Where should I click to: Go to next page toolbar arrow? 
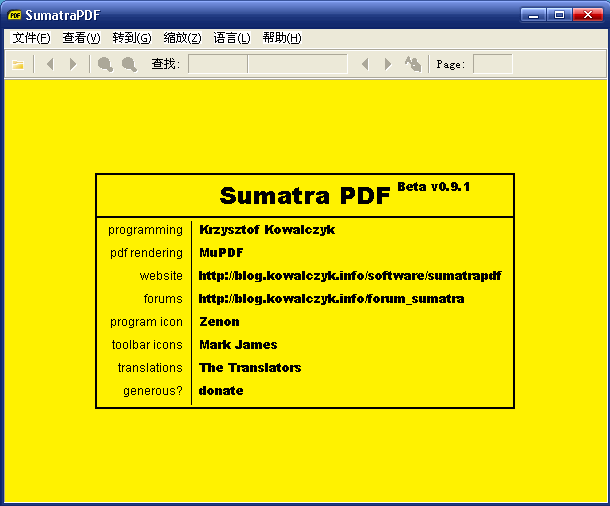[x=73, y=64]
